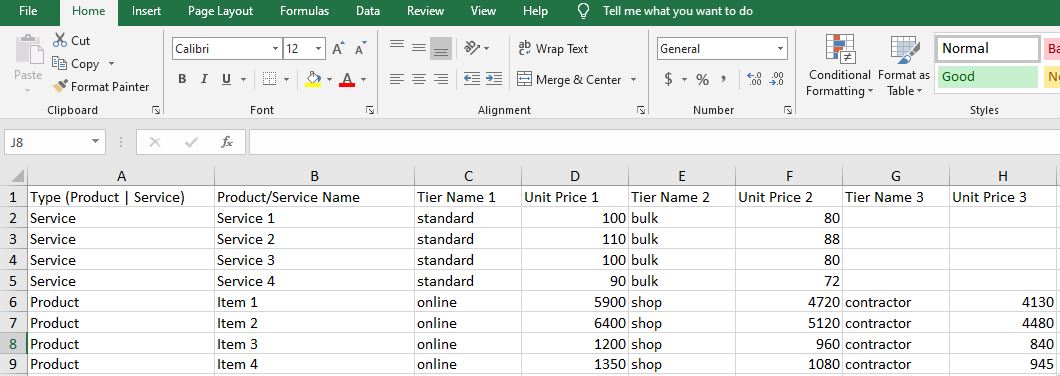The width and height of the screenshot is (1060, 376).
Task: Launch Font settings dialog launcher
Action: (370, 110)
